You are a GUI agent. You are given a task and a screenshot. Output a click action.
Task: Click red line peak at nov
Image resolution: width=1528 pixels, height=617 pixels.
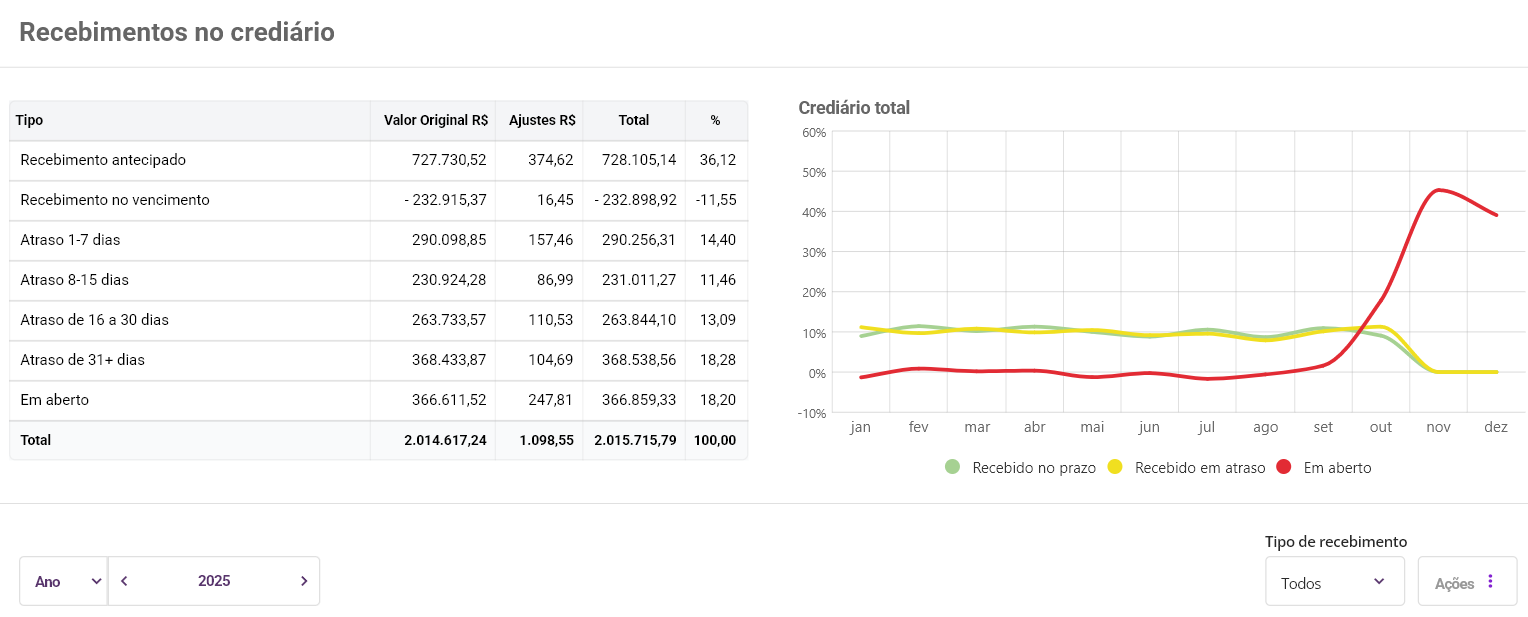click(1438, 190)
